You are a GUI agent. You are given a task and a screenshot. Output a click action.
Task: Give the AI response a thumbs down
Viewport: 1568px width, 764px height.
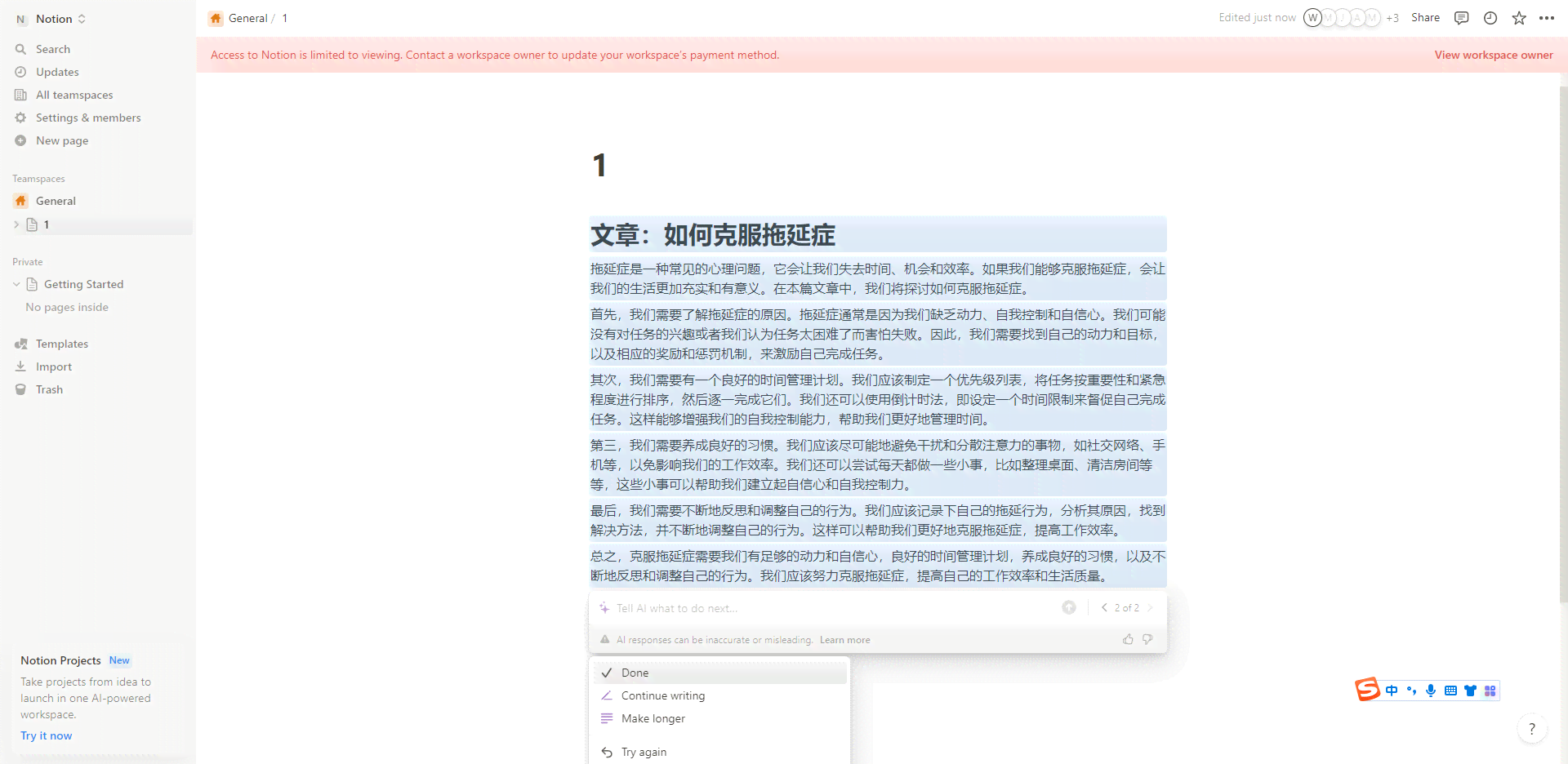pyautogui.click(x=1147, y=639)
